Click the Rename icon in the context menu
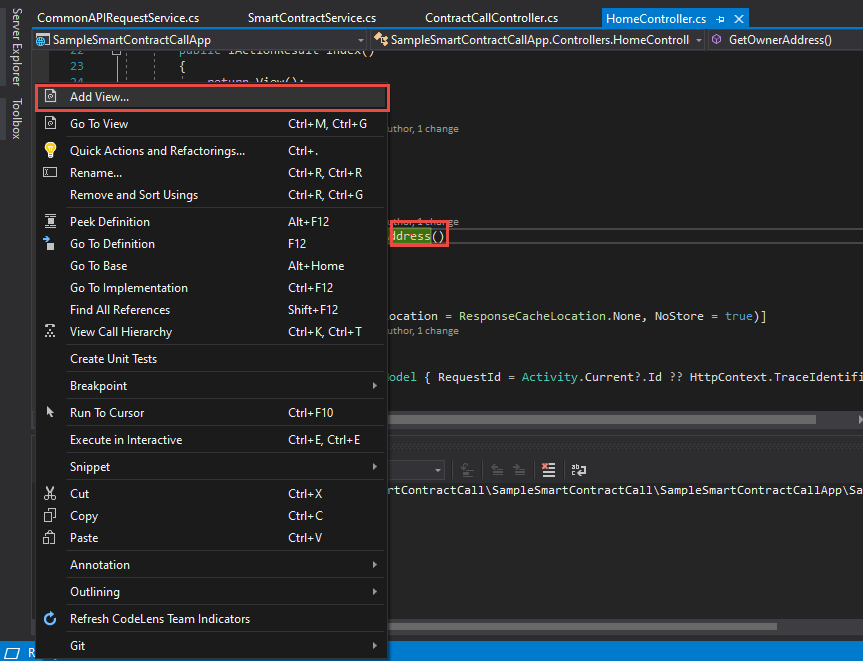Screen dimensions: 863x661 pyautogui.click(x=49, y=172)
